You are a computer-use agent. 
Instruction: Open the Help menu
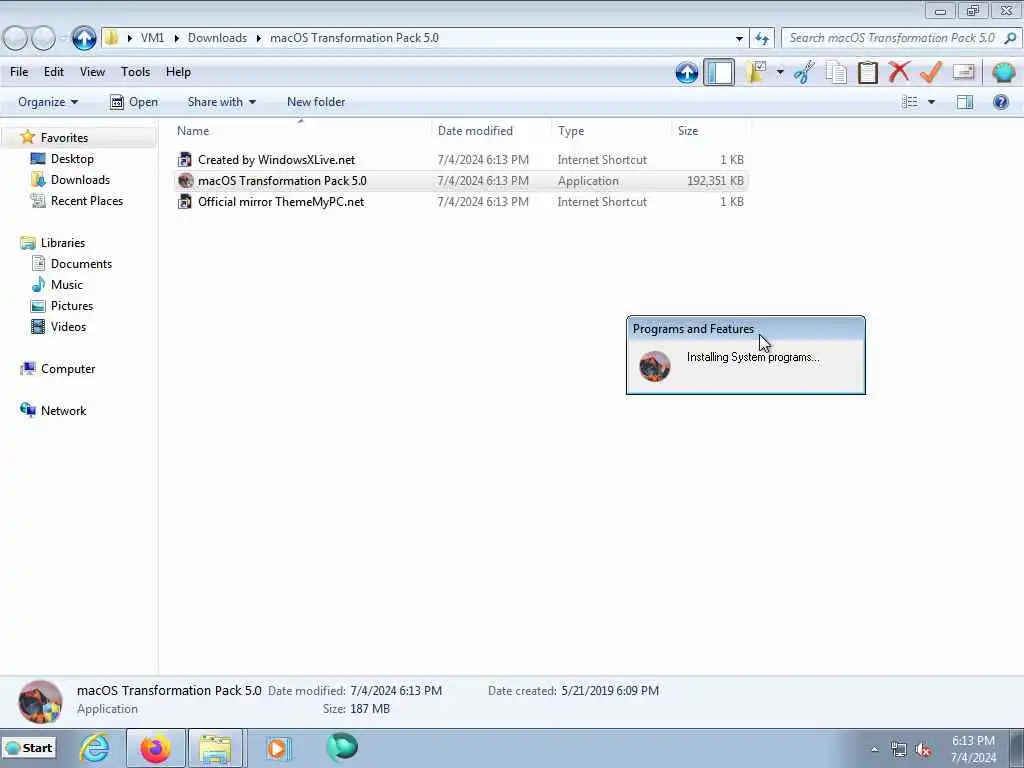pos(178,72)
